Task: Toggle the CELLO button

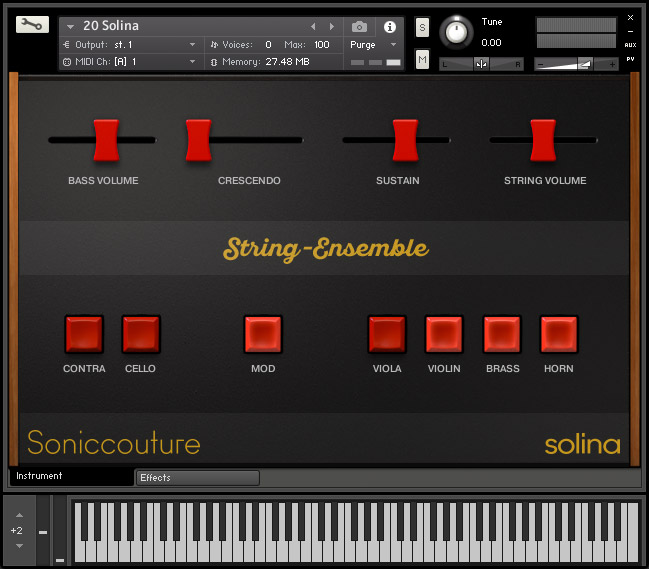Action: coord(141,334)
